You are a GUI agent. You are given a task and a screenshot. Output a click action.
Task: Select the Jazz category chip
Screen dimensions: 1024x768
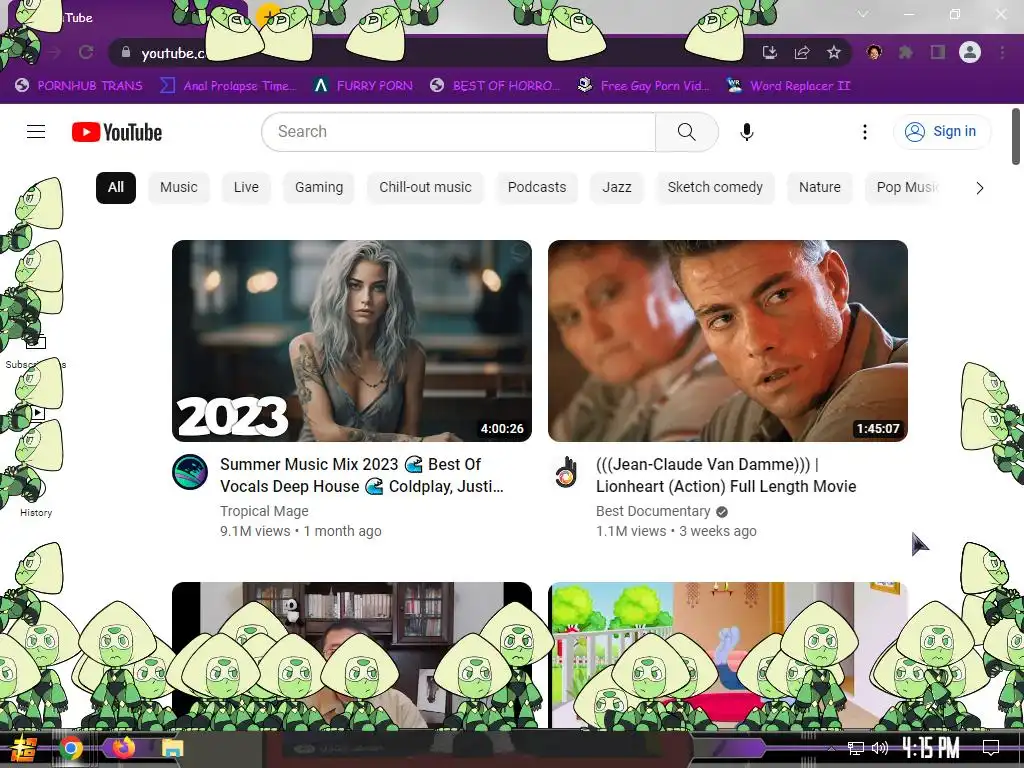616,187
